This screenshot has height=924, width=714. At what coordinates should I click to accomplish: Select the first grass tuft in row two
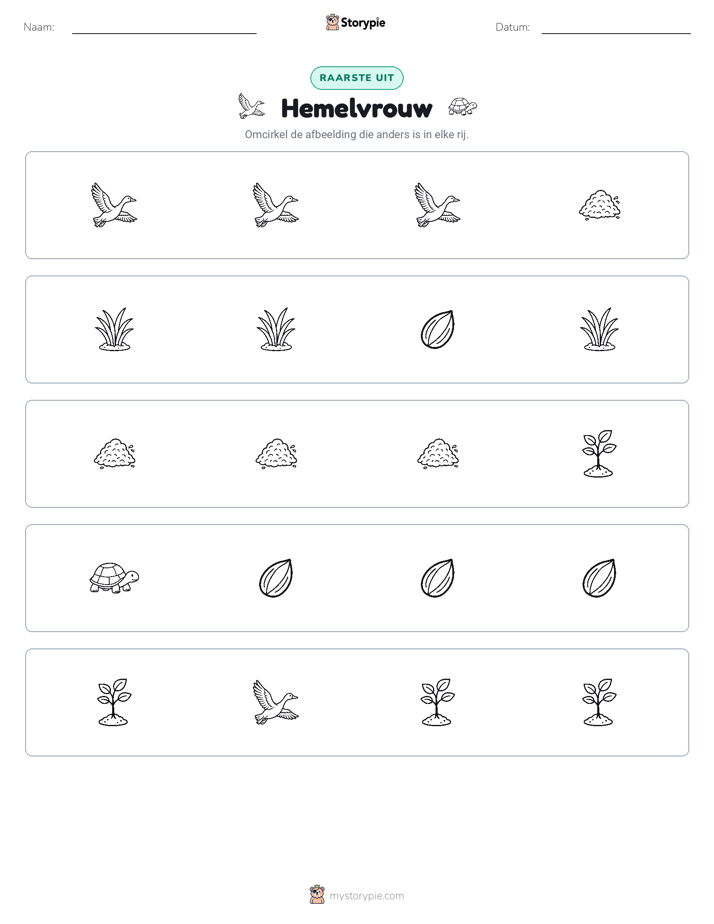(114, 329)
